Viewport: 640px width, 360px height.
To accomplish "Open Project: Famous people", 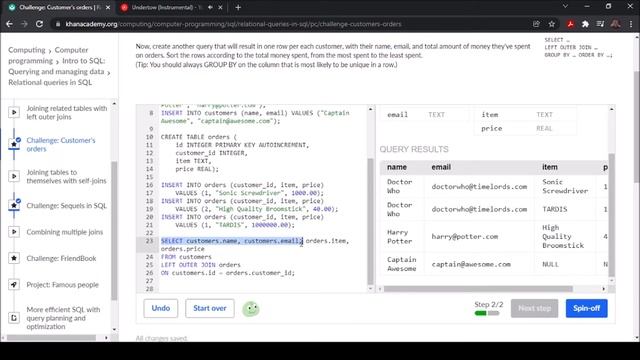I will [x=62, y=284].
